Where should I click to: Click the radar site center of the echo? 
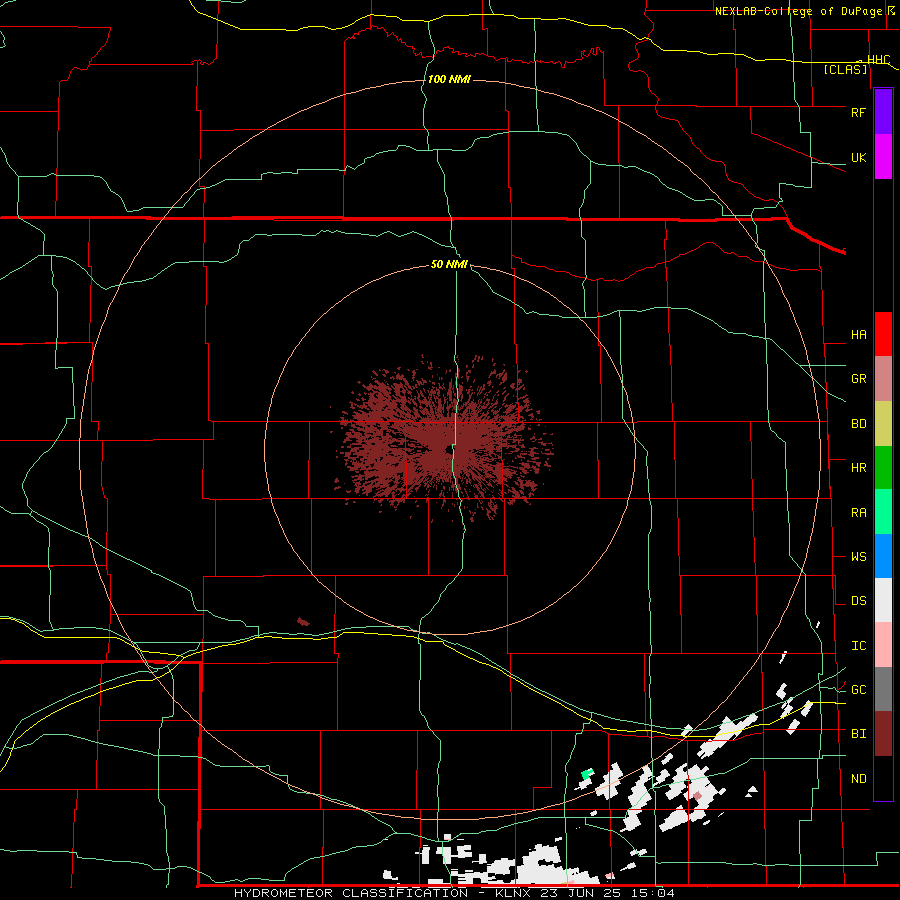coord(449,449)
